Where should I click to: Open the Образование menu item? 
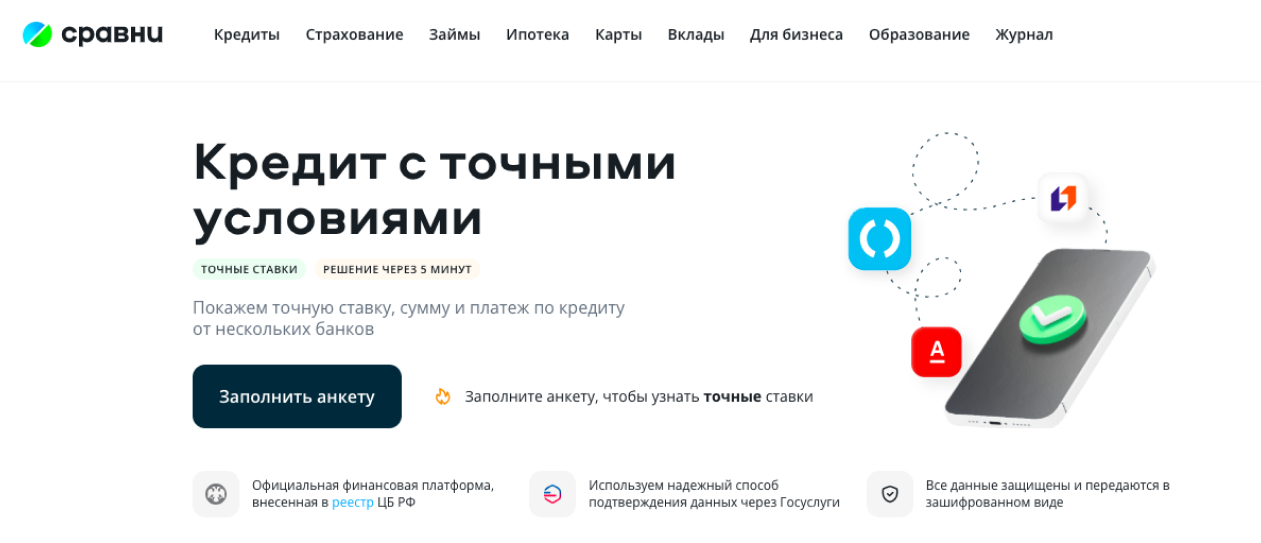[x=919, y=35]
